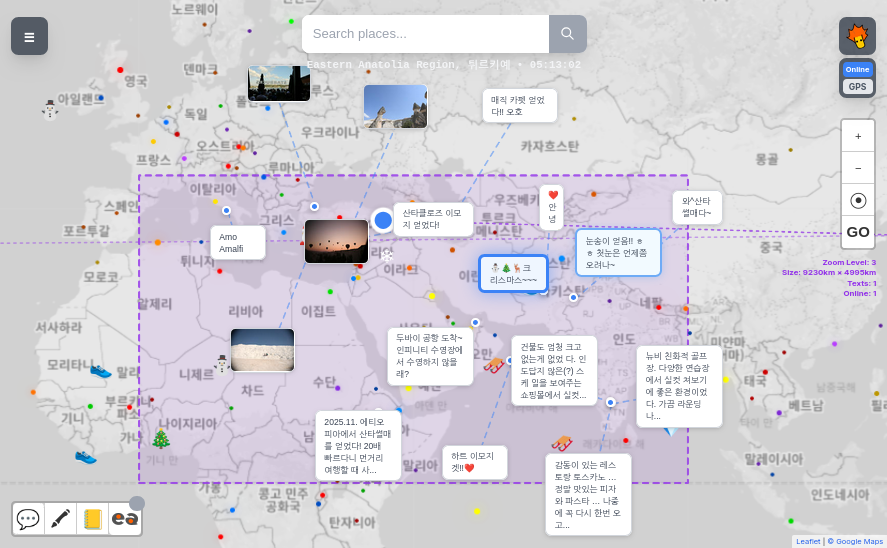
Task: Open the white desert landscape photo
Action: tap(262, 350)
